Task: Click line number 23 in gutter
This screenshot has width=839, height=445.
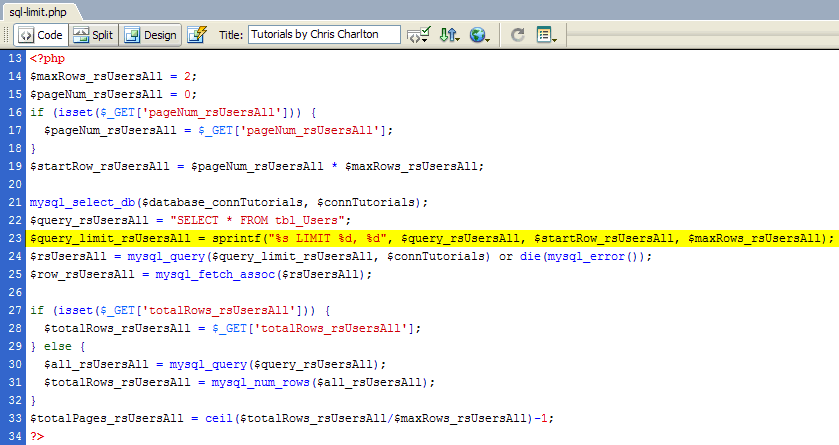Action: [14, 238]
